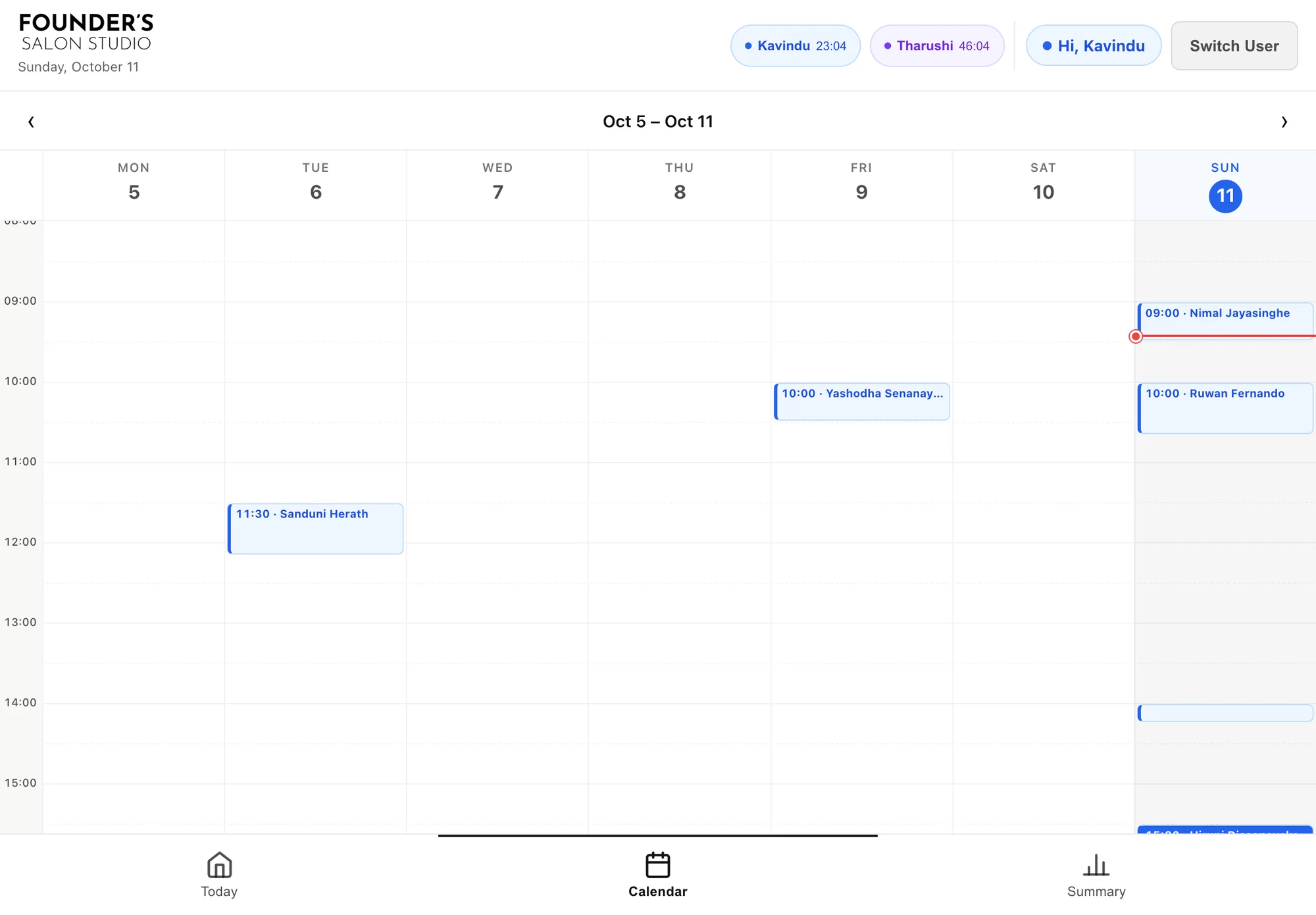1316x915 pixels.
Task: Click the red current-time marker dot
Action: point(1136,336)
